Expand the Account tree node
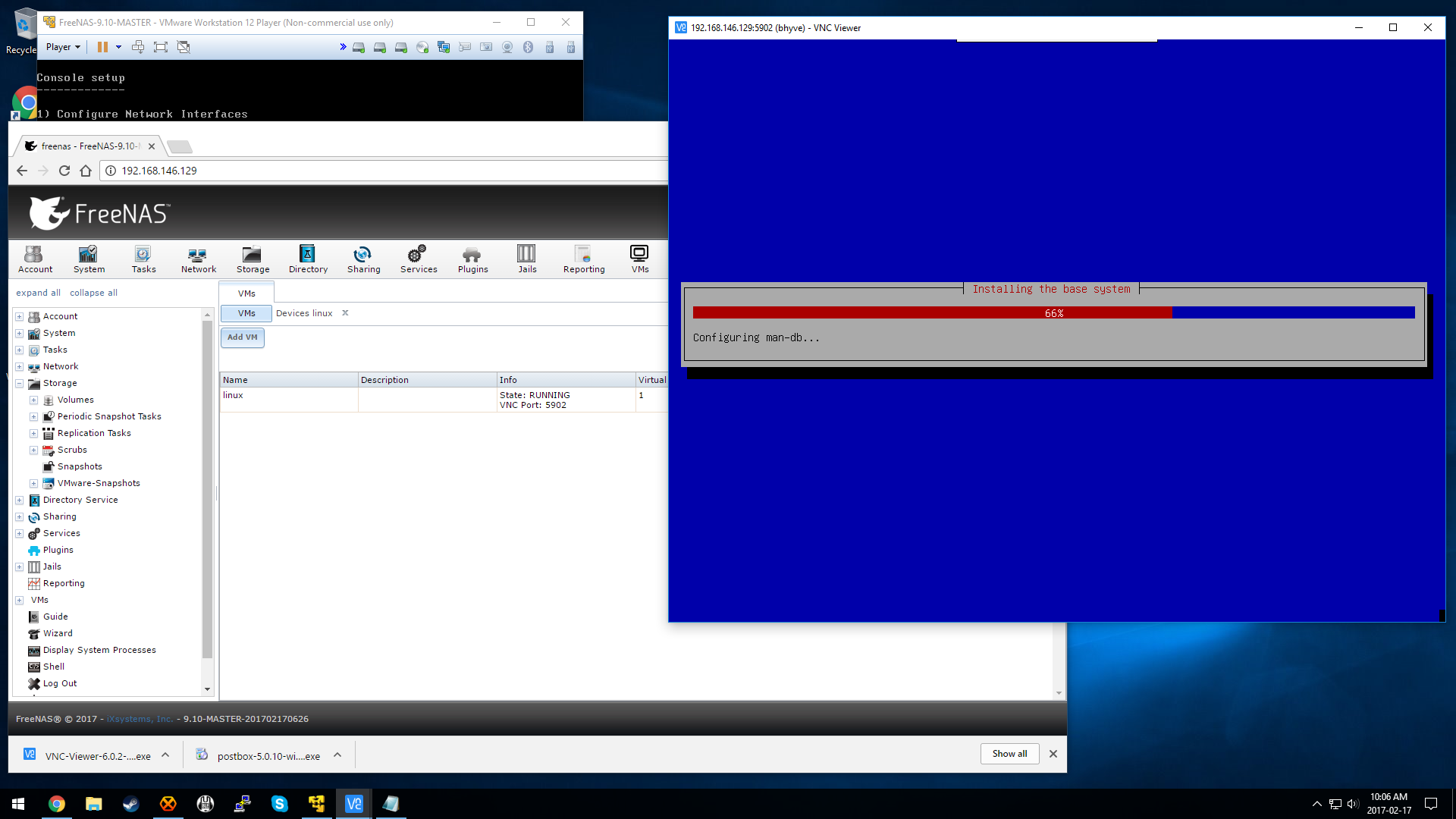The width and height of the screenshot is (1456, 819). click(x=20, y=317)
